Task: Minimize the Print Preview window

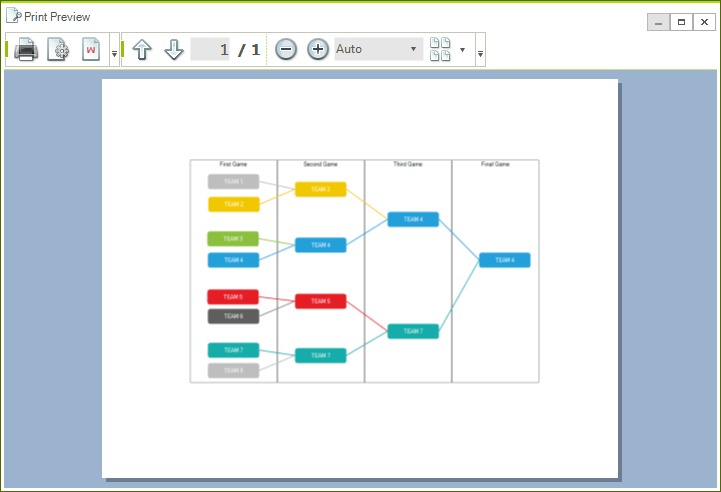Action: point(658,22)
